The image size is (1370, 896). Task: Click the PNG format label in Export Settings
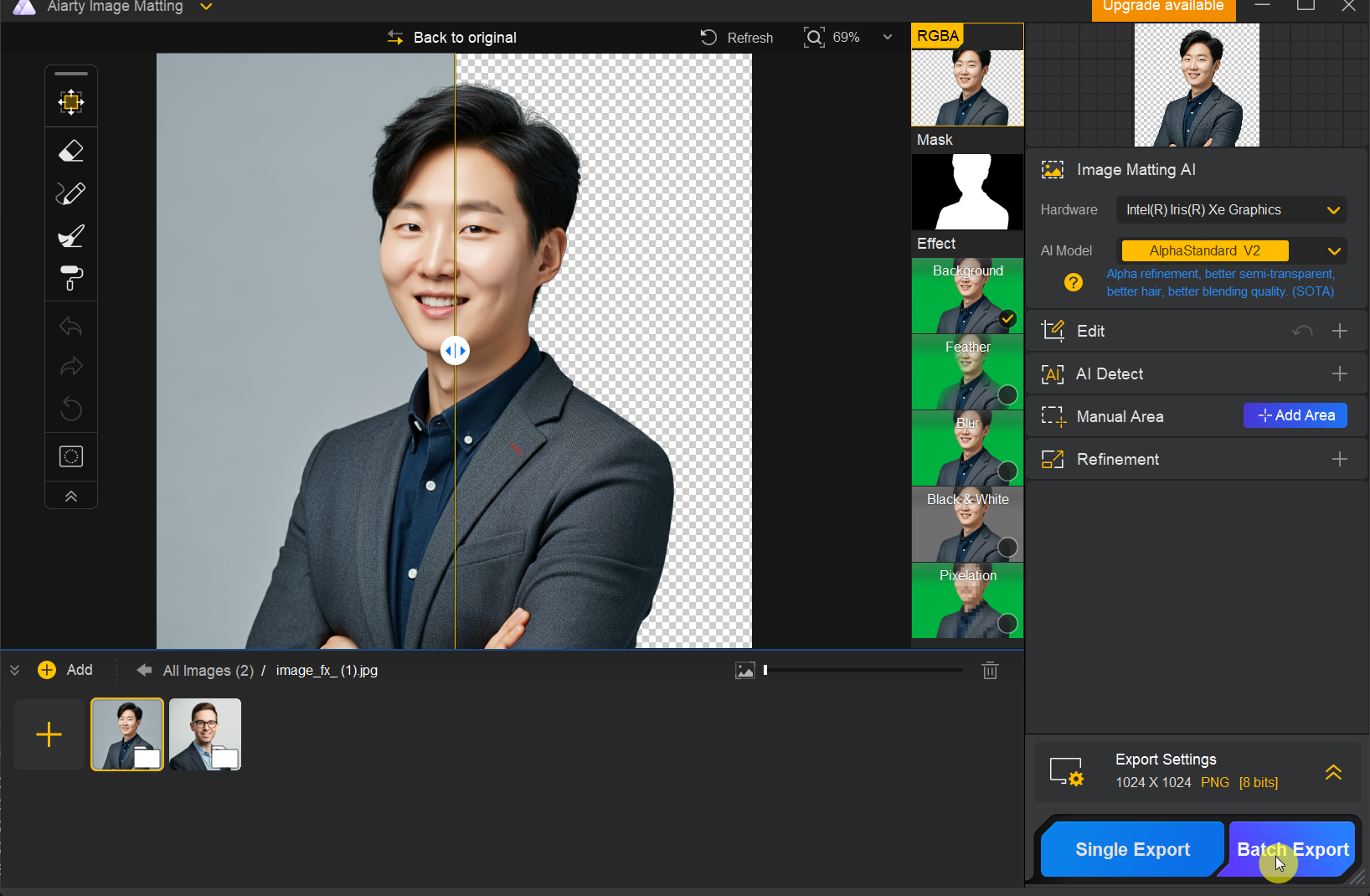click(x=1215, y=782)
